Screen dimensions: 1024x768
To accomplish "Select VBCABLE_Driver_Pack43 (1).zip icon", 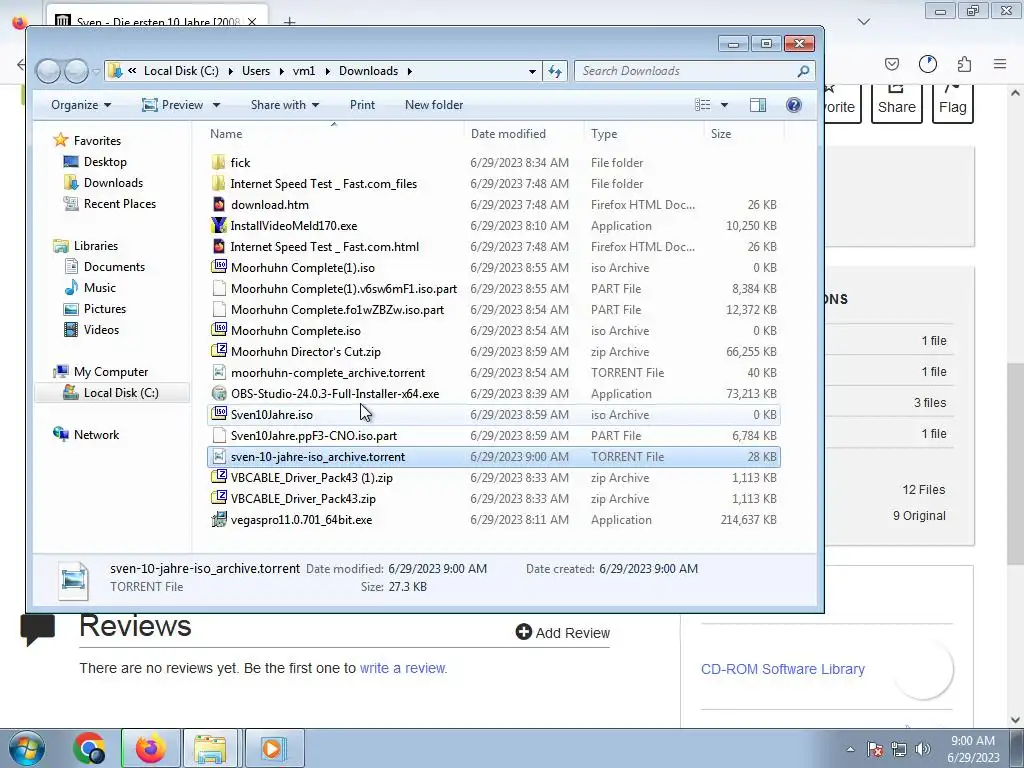I will coord(219,477).
